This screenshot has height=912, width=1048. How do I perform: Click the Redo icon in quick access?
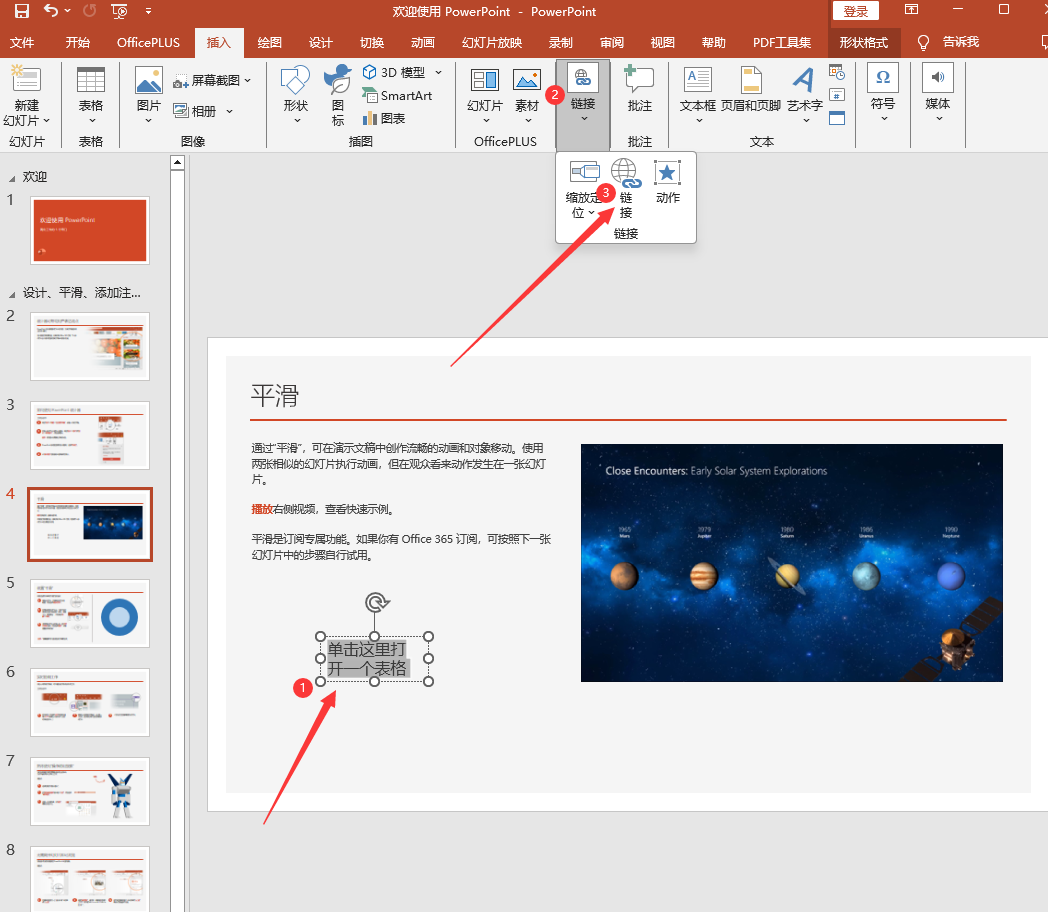[x=90, y=11]
